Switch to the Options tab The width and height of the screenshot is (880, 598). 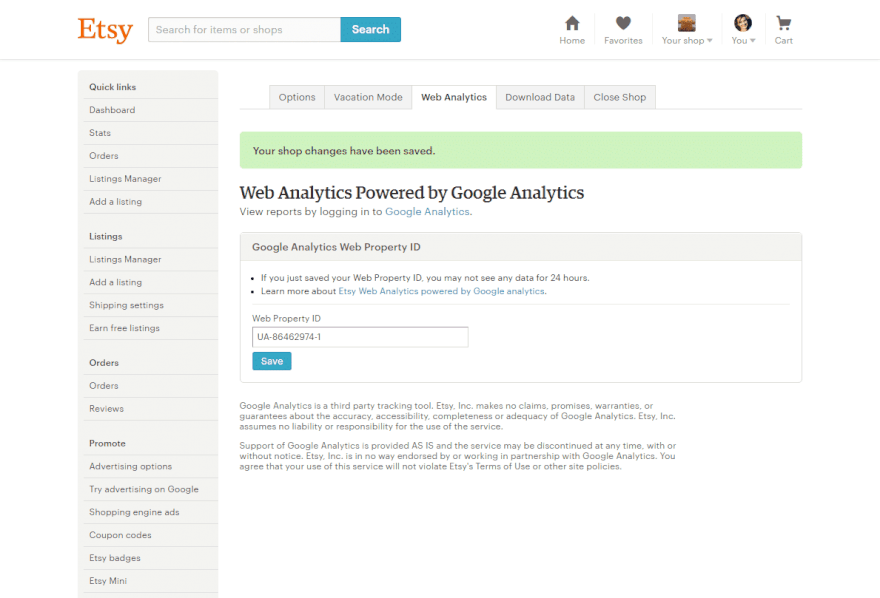(x=297, y=97)
